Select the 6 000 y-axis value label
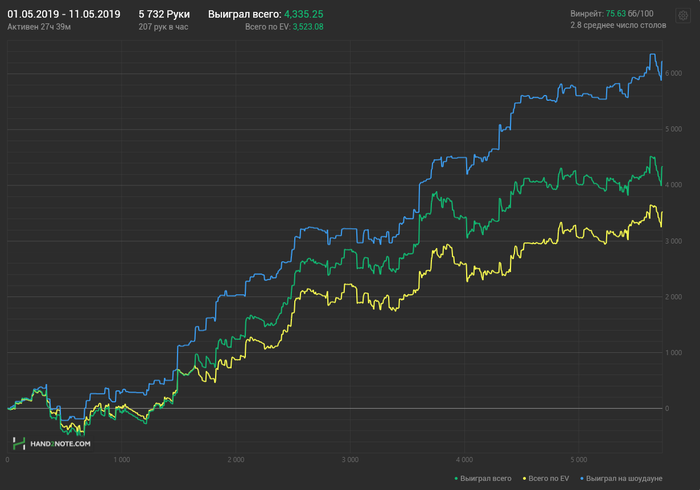The image size is (700, 490). click(674, 73)
